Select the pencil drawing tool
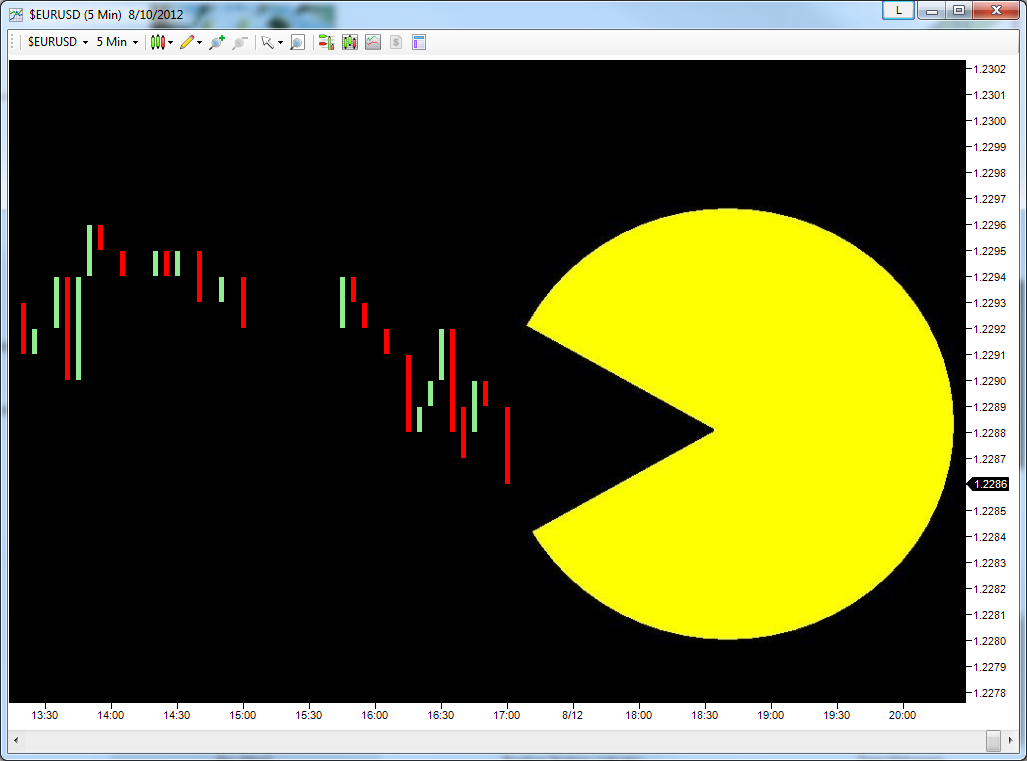 click(x=187, y=43)
